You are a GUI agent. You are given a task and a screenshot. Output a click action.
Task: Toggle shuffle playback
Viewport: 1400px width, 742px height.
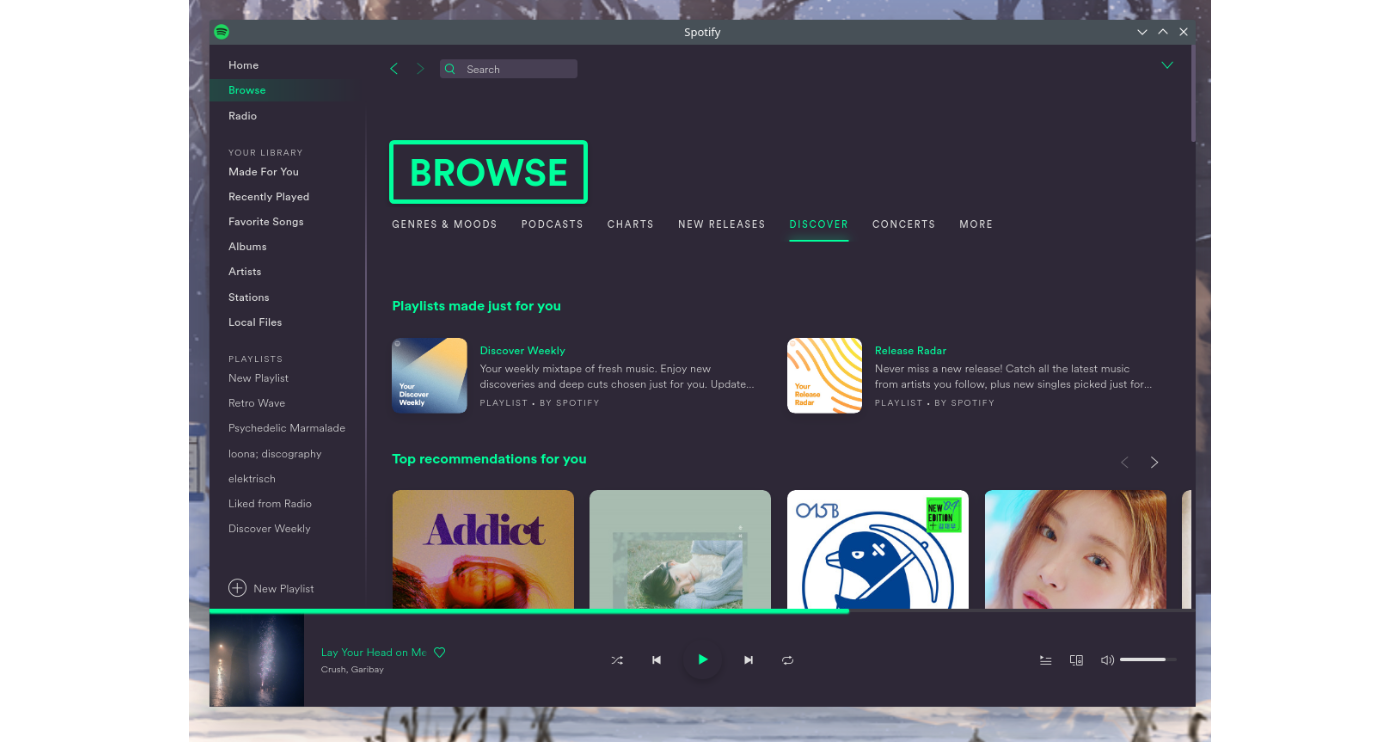(617, 660)
